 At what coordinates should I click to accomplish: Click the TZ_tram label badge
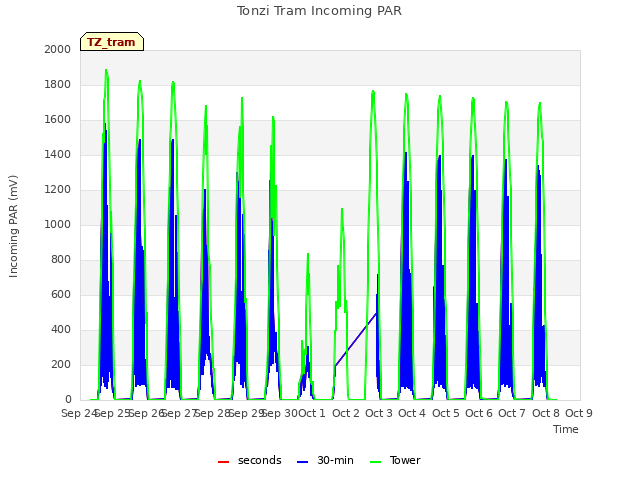[x=112, y=42]
